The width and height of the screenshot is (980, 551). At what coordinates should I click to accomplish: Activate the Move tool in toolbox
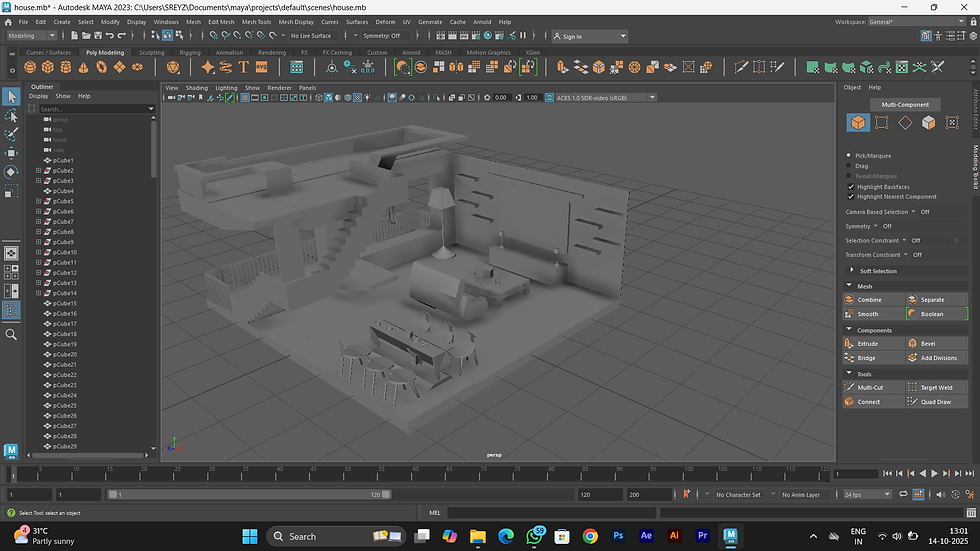(11, 153)
